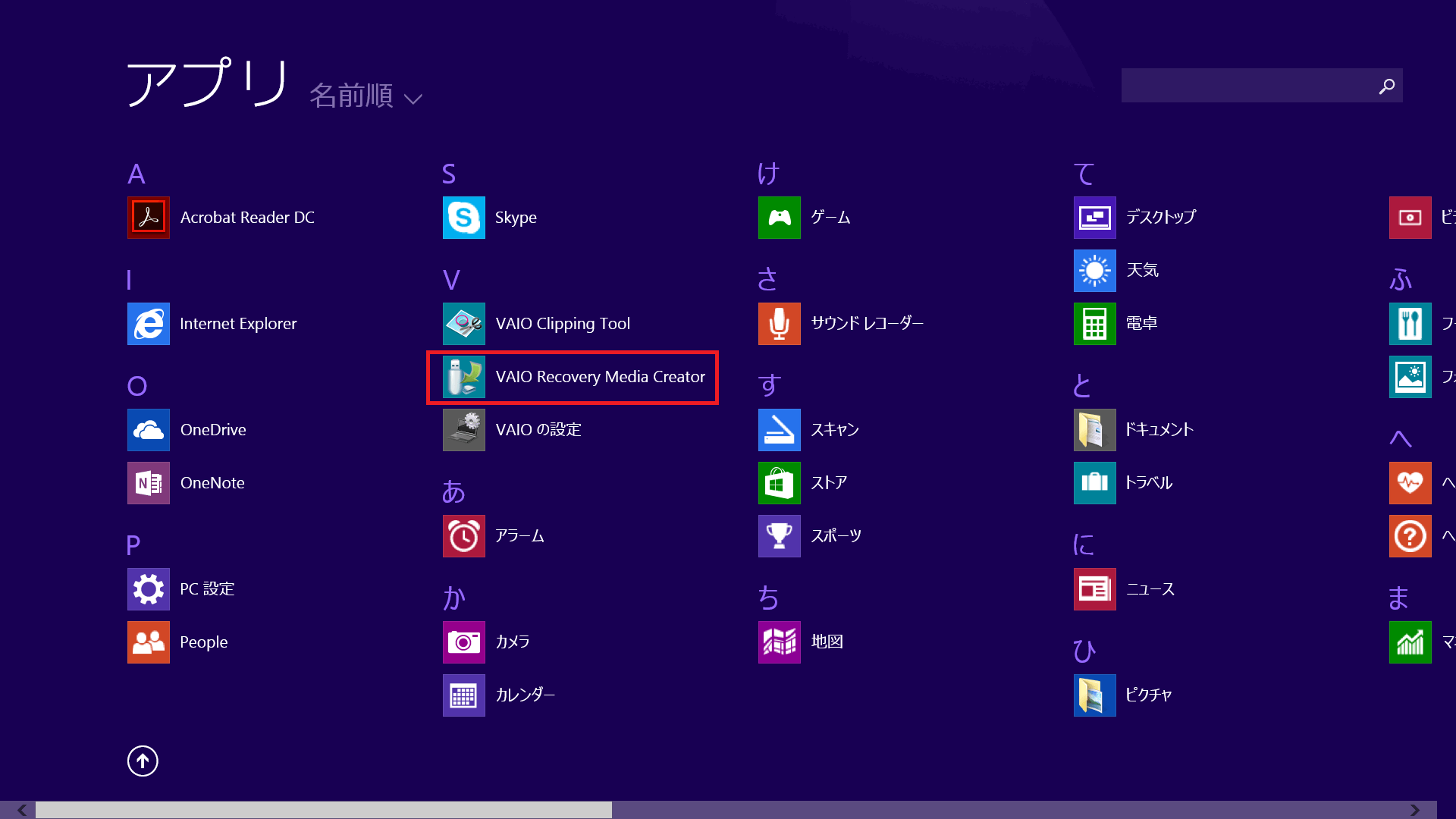Open the heart health app icon
This screenshot has width=1456, height=819.
[x=1410, y=483]
